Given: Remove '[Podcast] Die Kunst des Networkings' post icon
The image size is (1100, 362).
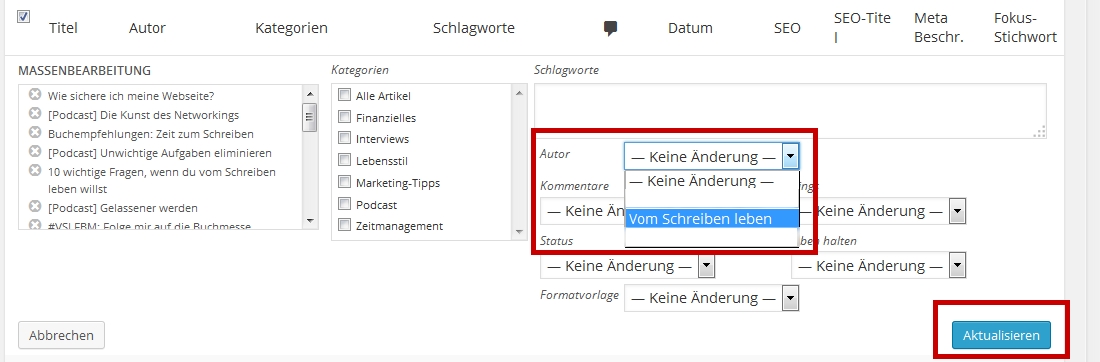Looking at the screenshot, I should 35,114.
